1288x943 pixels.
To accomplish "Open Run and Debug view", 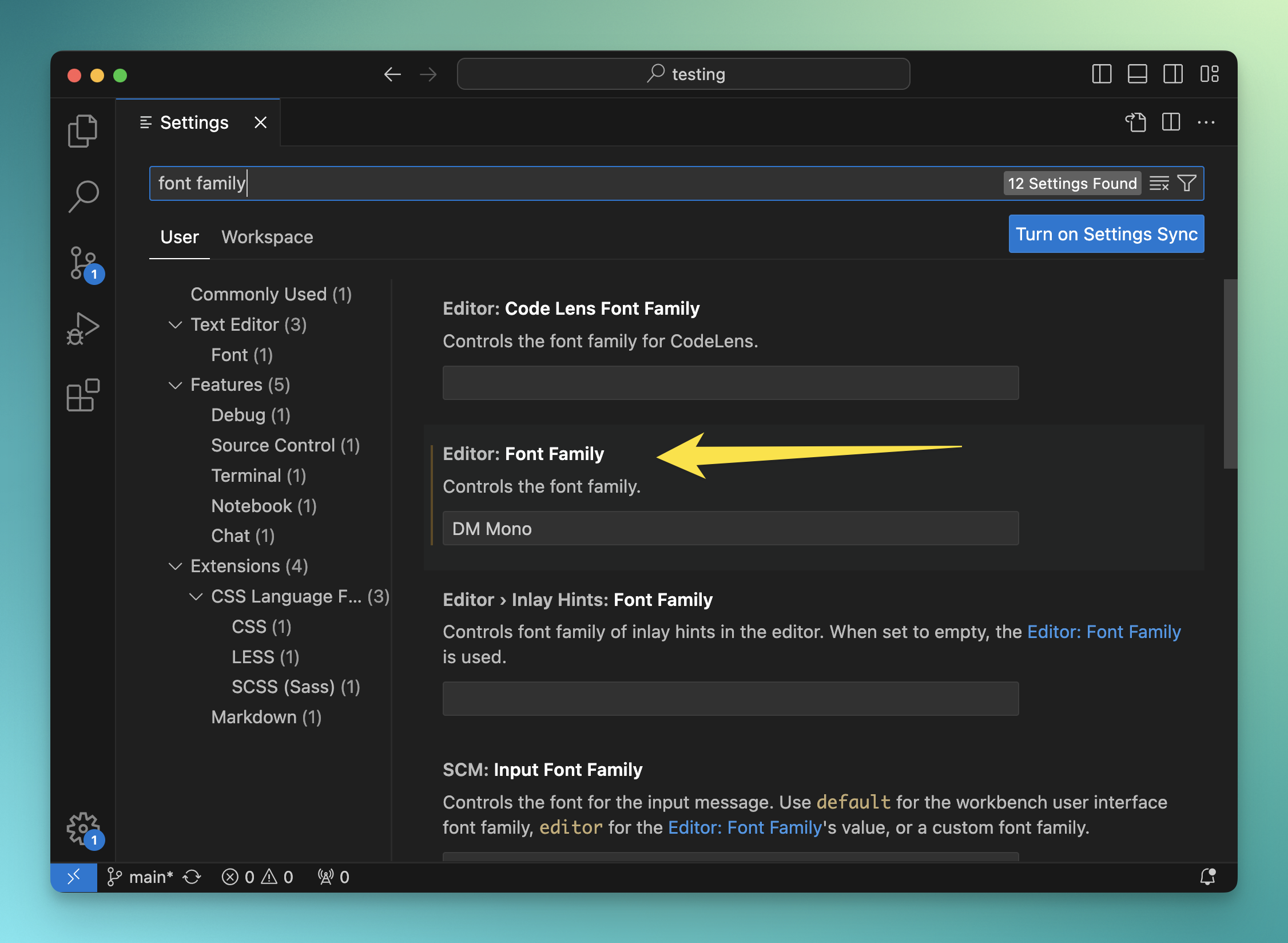I will (83, 329).
